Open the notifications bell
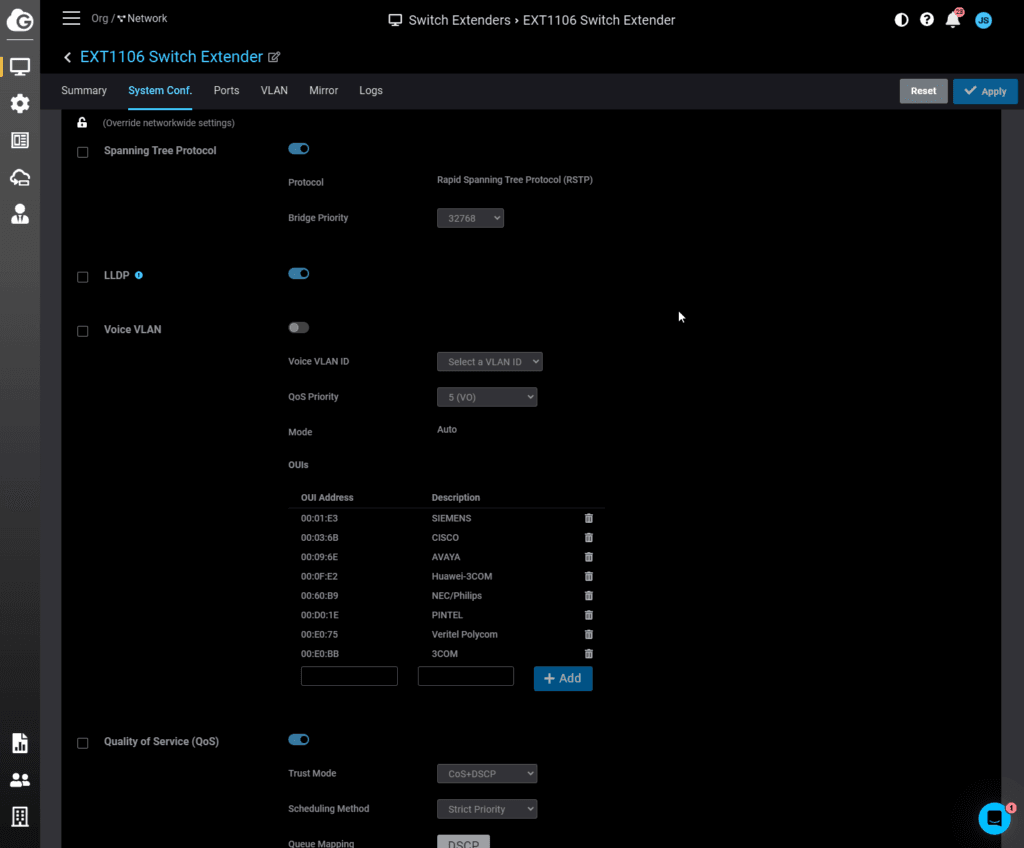This screenshot has width=1024, height=848. (953, 20)
